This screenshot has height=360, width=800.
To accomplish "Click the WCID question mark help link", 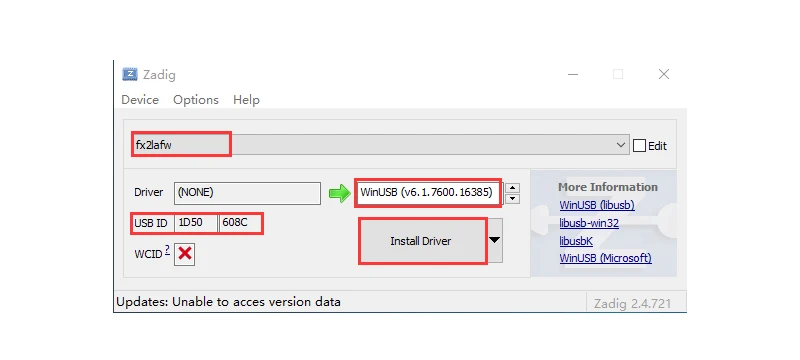I will 167,249.
